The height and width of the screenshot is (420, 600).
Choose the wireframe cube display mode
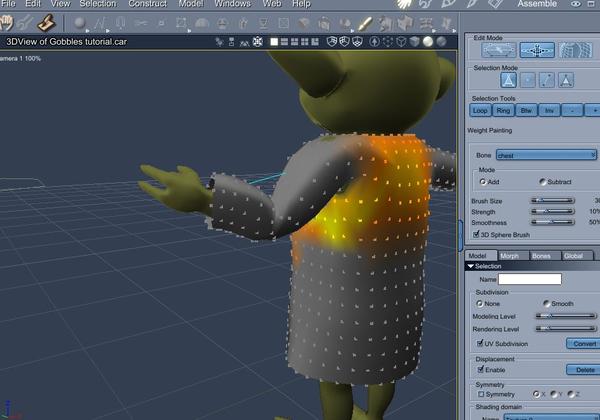point(401,41)
